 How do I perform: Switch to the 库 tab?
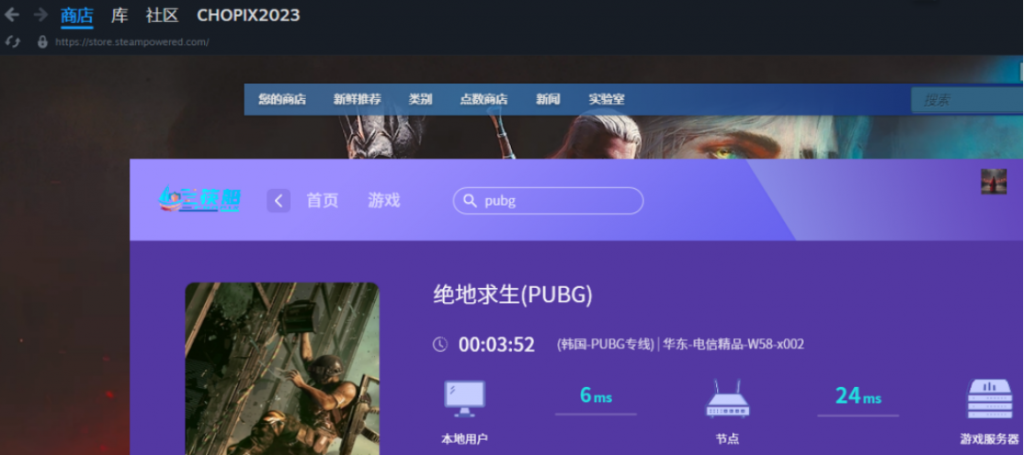(120, 15)
